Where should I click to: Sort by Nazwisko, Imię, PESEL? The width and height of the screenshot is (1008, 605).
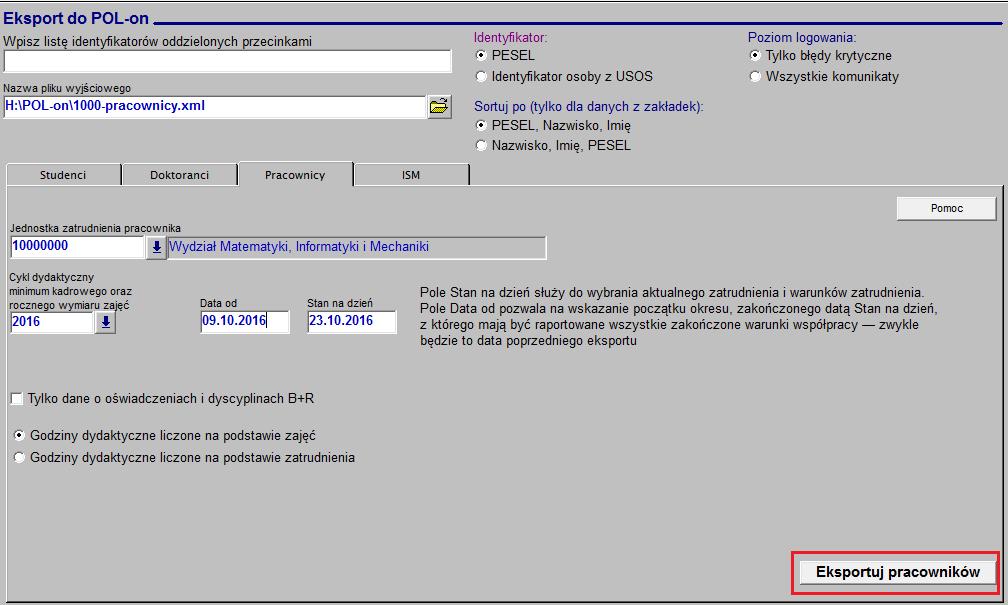pyautogui.click(x=481, y=145)
